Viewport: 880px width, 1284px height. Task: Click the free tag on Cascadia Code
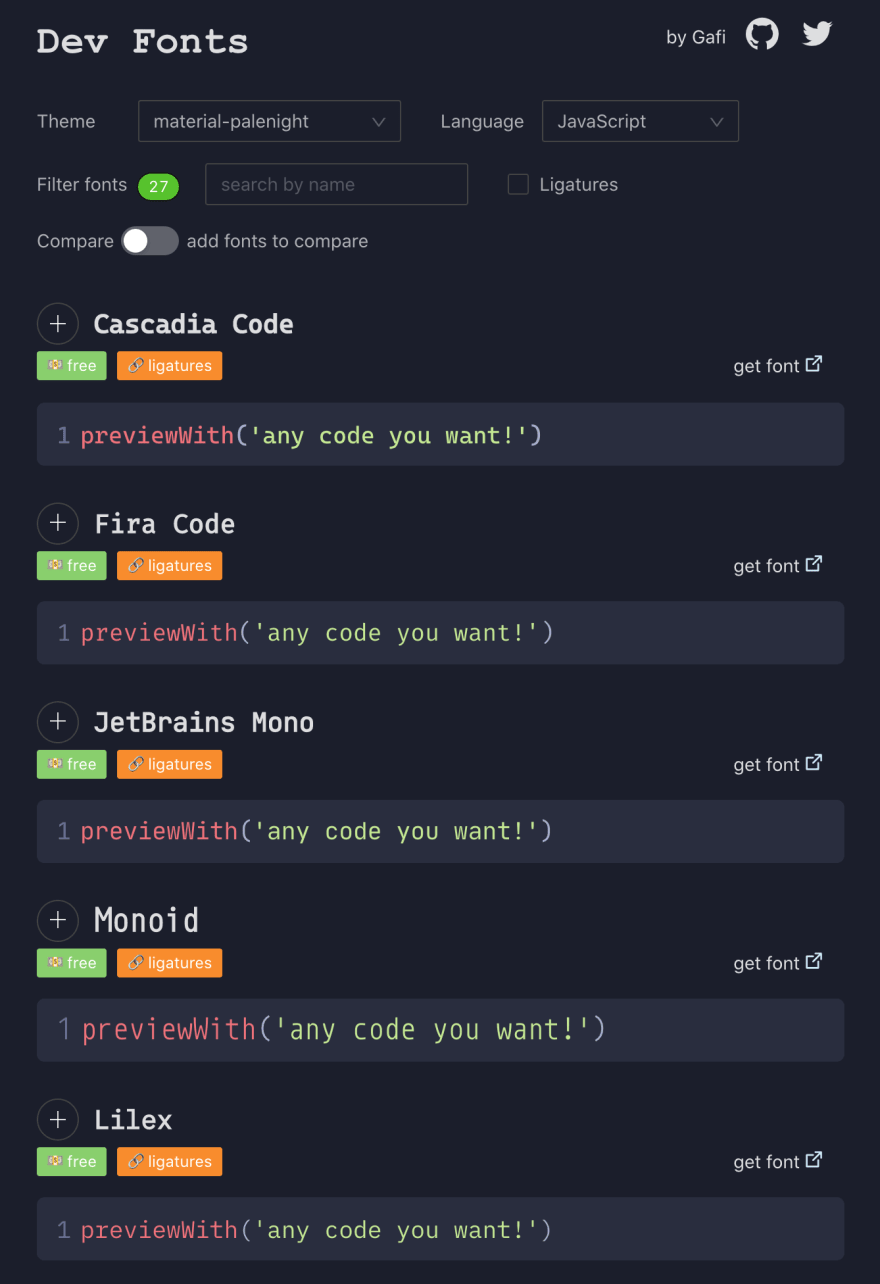point(72,366)
